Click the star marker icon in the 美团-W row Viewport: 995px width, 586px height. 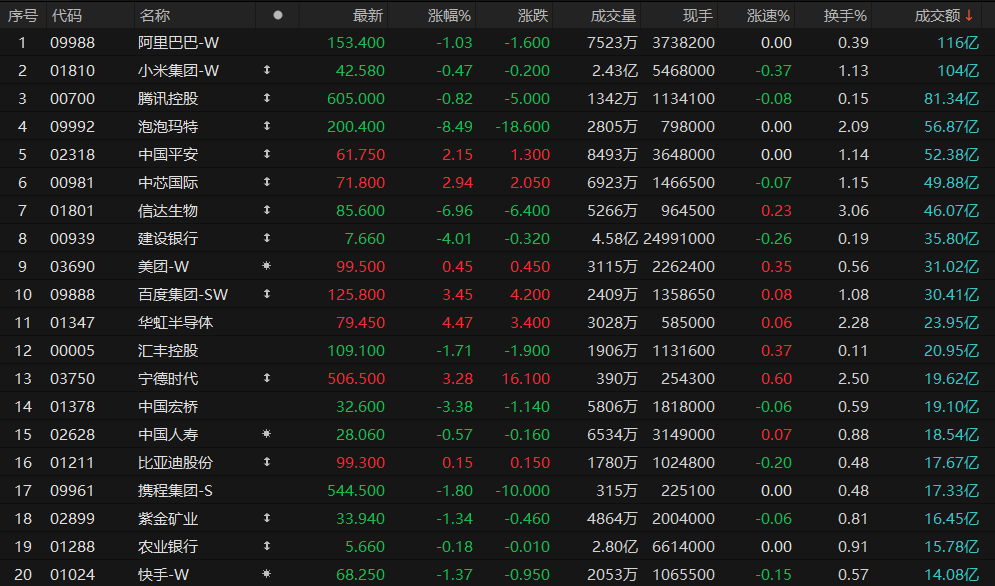pyautogui.click(x=267, y=266)
